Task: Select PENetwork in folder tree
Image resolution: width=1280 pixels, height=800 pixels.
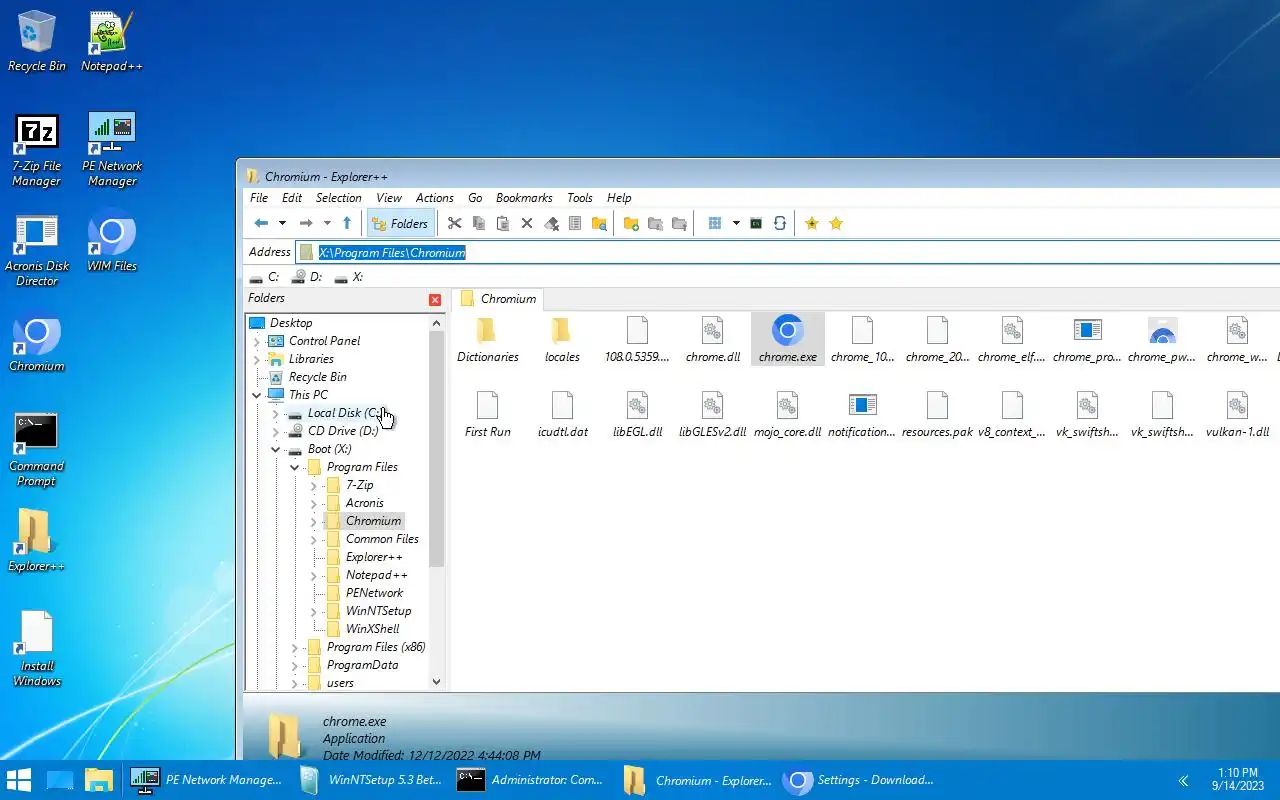Action: (374, 593)
